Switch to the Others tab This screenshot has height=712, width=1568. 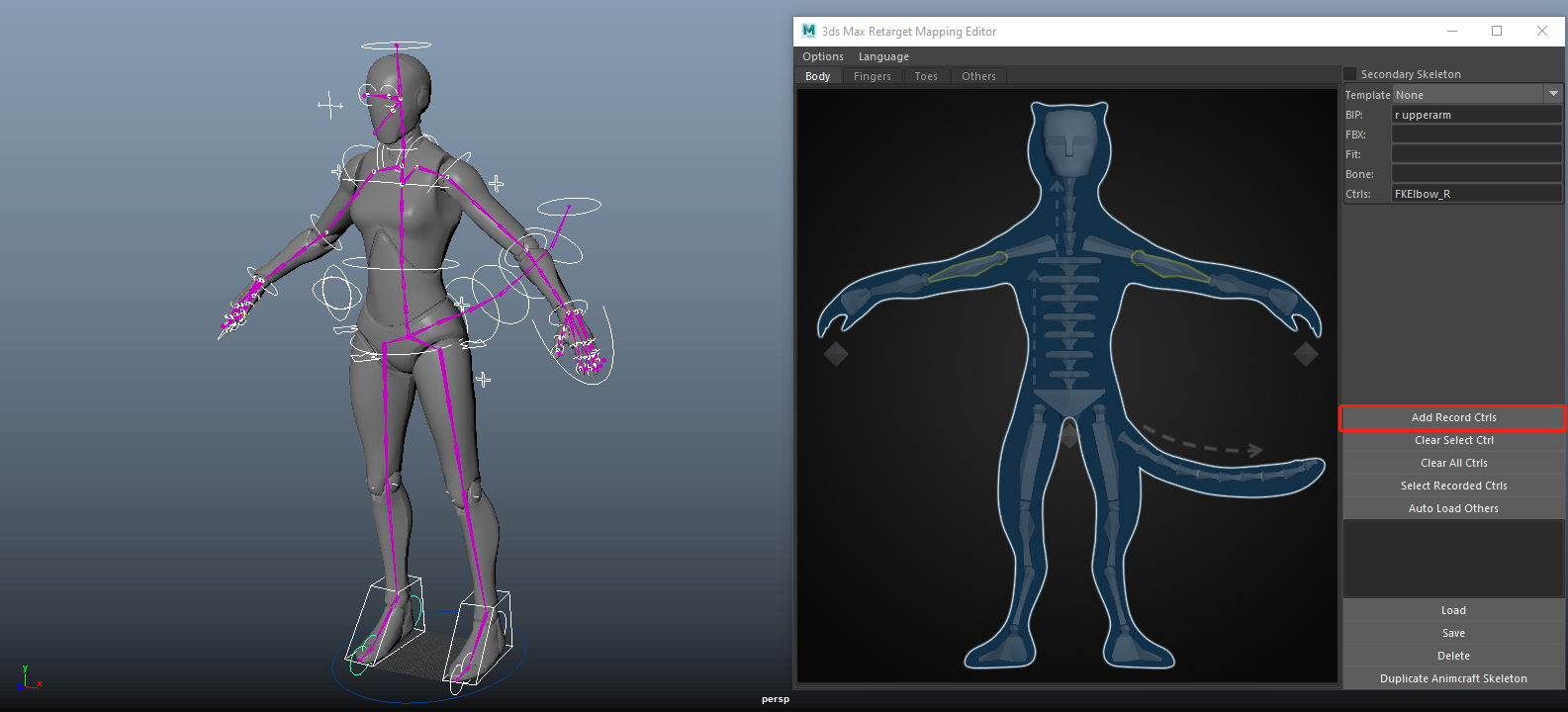coord(978,76)
